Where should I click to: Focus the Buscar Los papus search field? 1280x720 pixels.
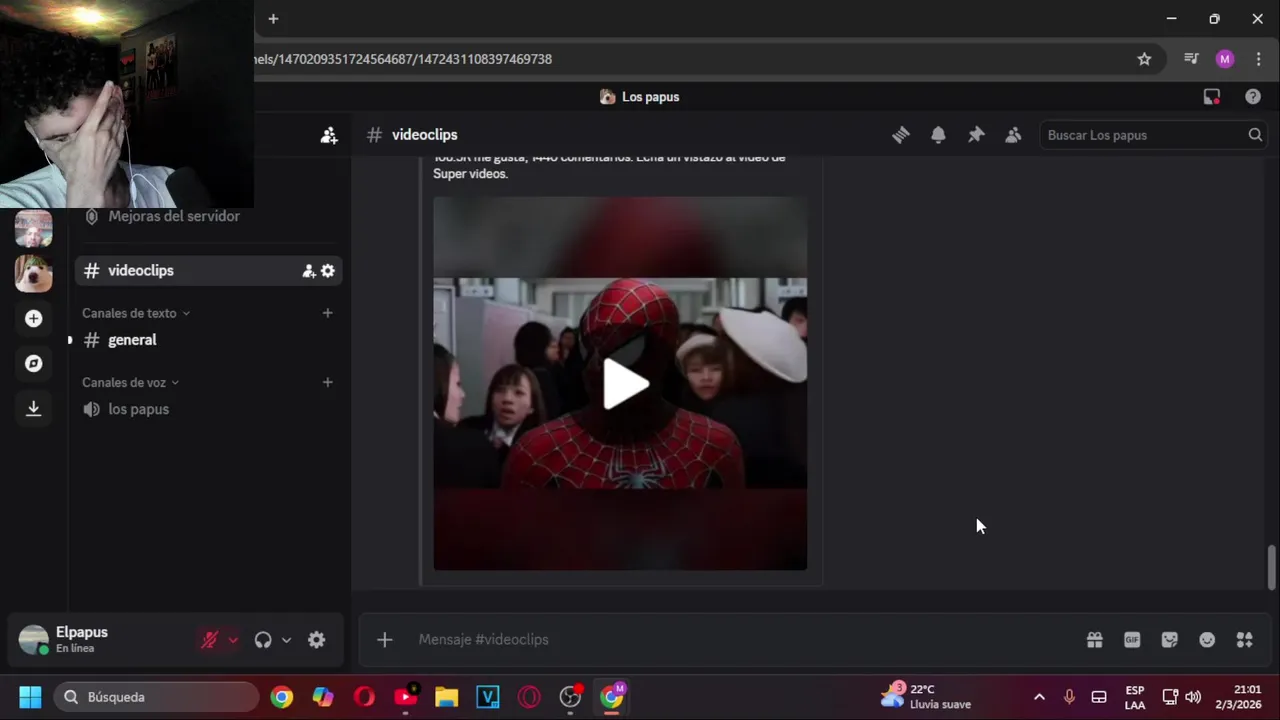click(x=1153, y=135)
